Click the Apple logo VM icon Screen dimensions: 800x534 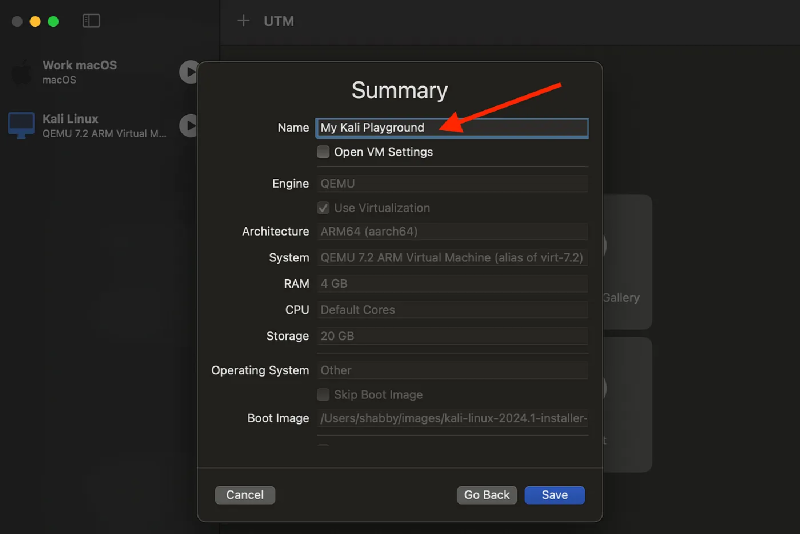21,72
